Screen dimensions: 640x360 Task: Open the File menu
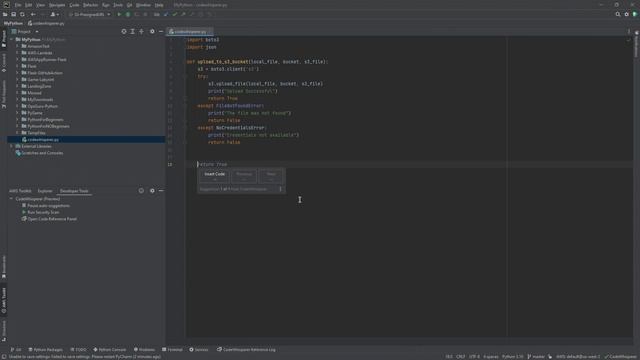(x=18, y=5)
